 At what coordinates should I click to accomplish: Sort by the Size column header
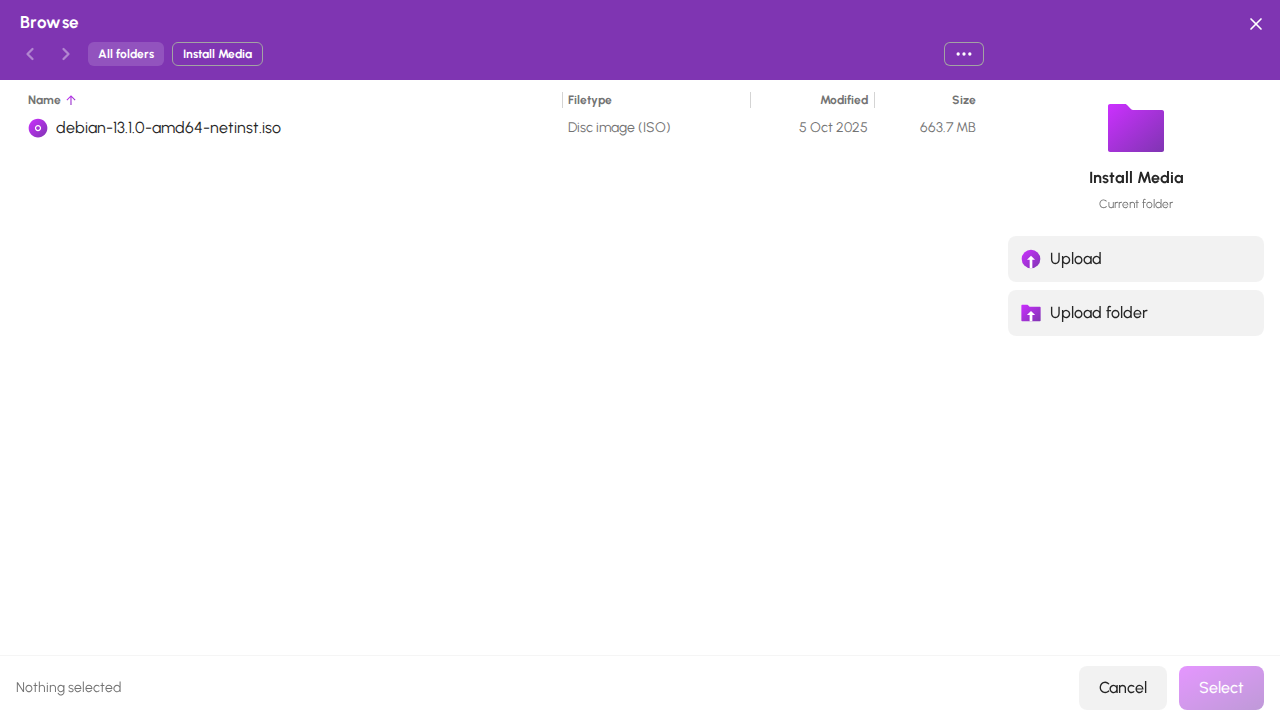tap(964, 100)
